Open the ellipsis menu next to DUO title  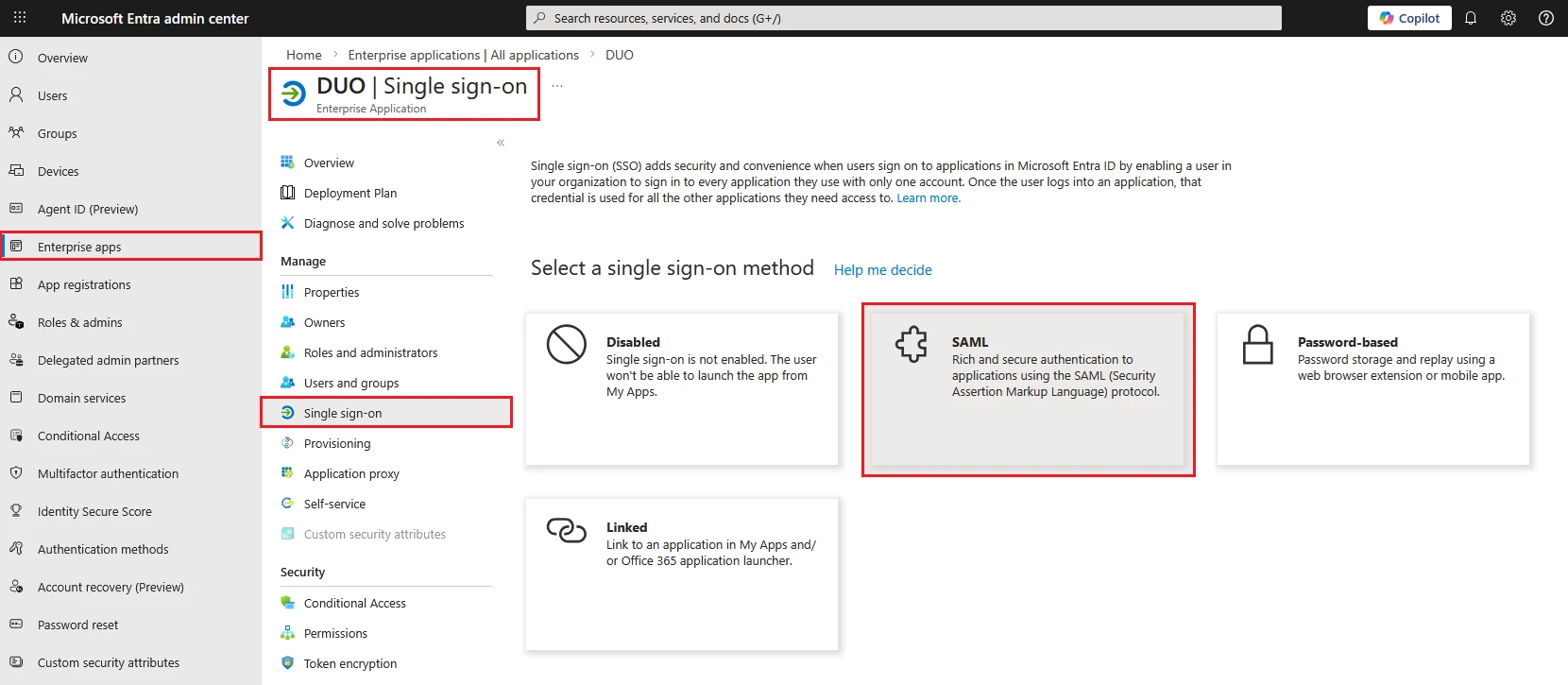tap(557, 86)
